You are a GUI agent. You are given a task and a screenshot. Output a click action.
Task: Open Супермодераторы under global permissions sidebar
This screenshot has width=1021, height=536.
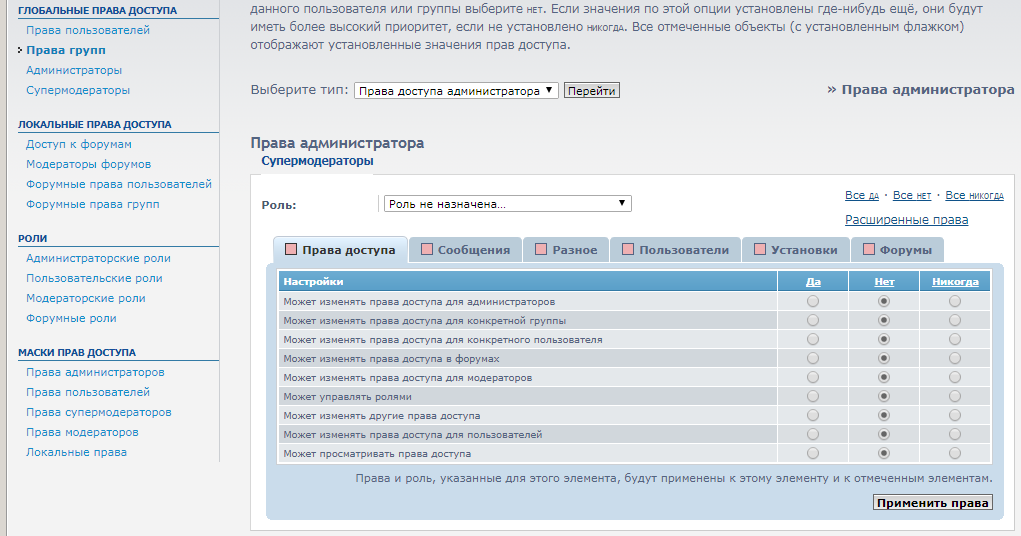click(78, 90)
